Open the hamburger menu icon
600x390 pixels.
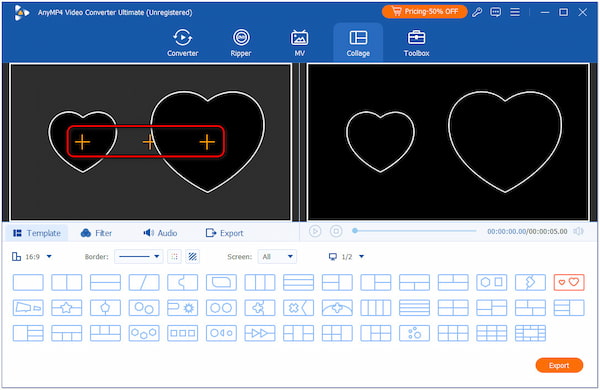[515, 12]
